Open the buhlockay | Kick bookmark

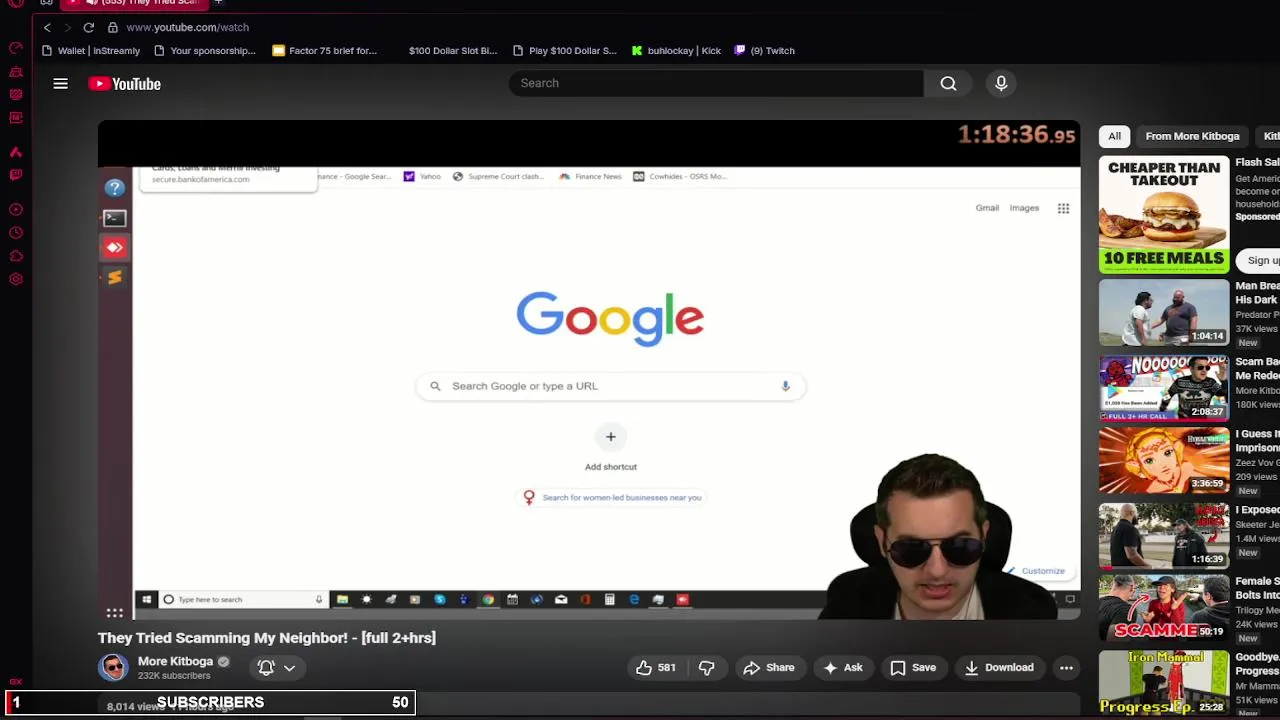676,51
